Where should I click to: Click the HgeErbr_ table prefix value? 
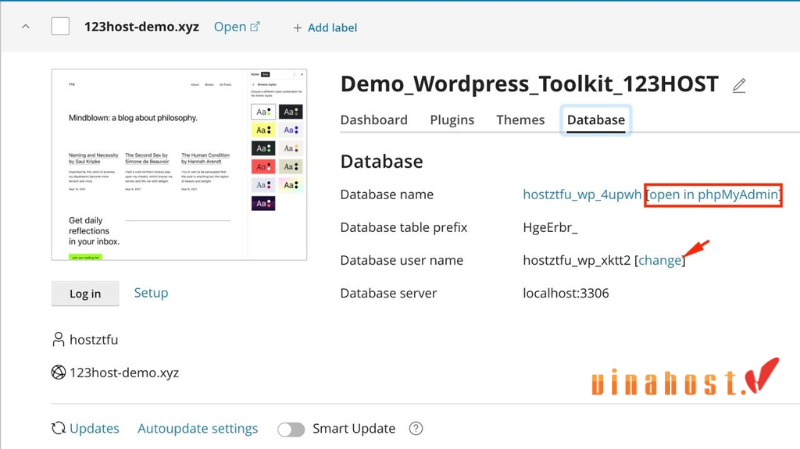tap(550, 228)
